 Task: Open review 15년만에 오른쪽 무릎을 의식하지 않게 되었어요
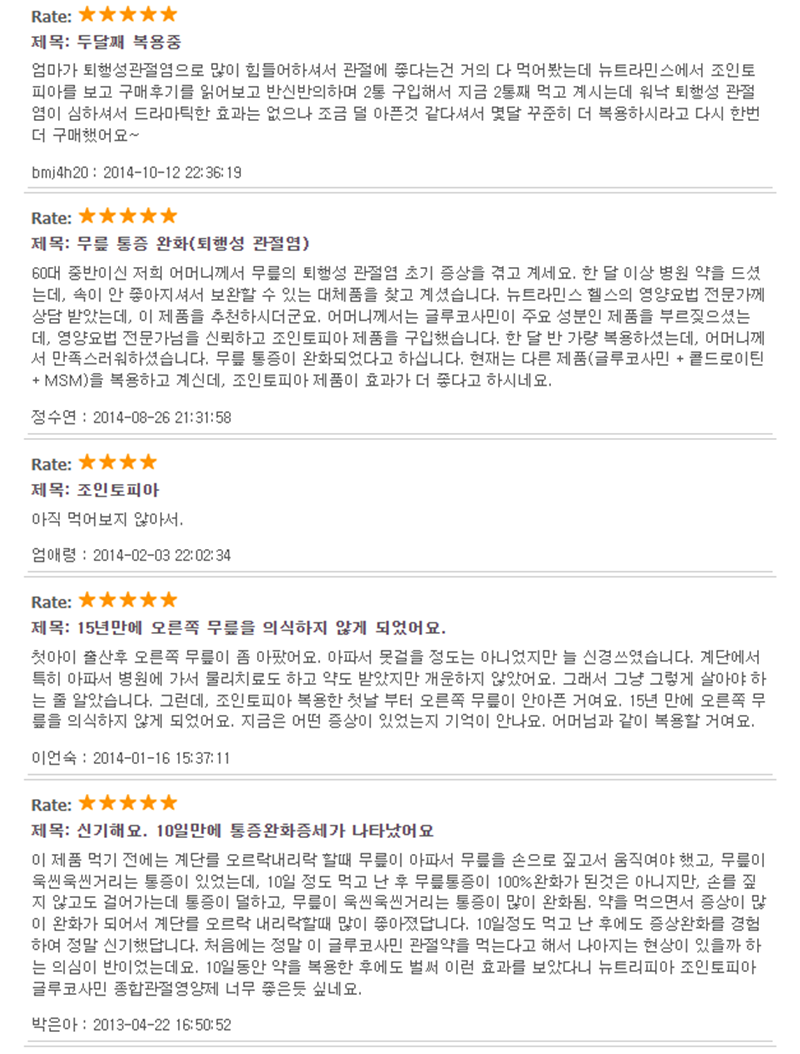(x=238, y=628)
